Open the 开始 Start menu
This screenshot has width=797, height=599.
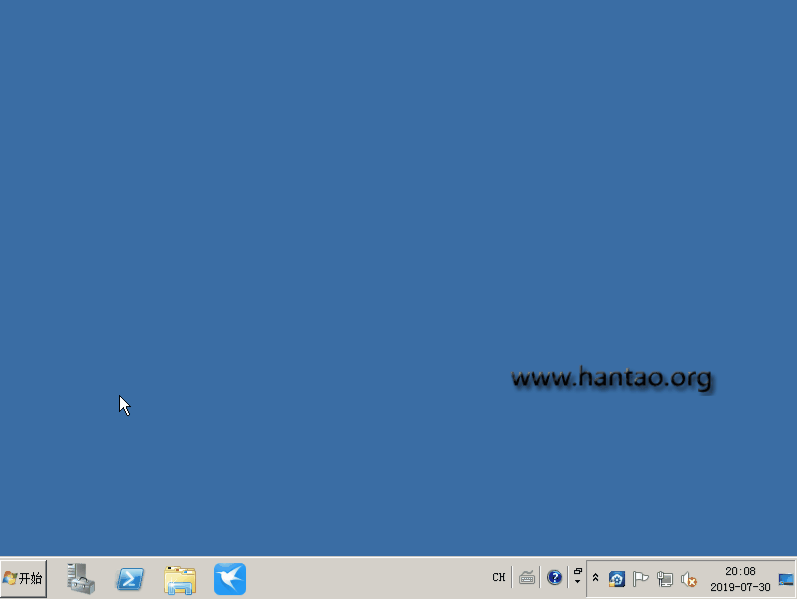(24, 578)
